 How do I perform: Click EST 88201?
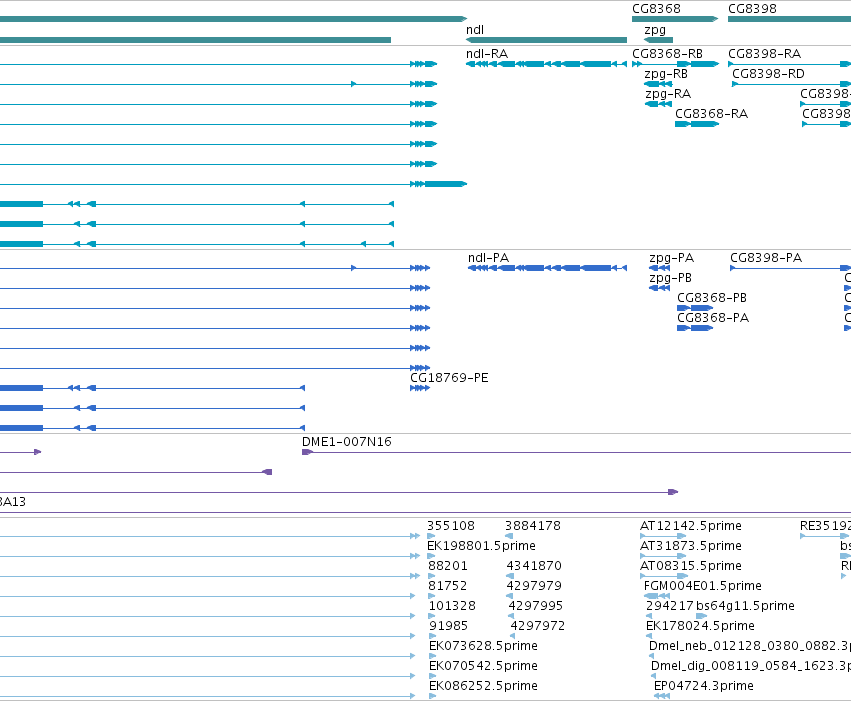(x=432, y=576)
